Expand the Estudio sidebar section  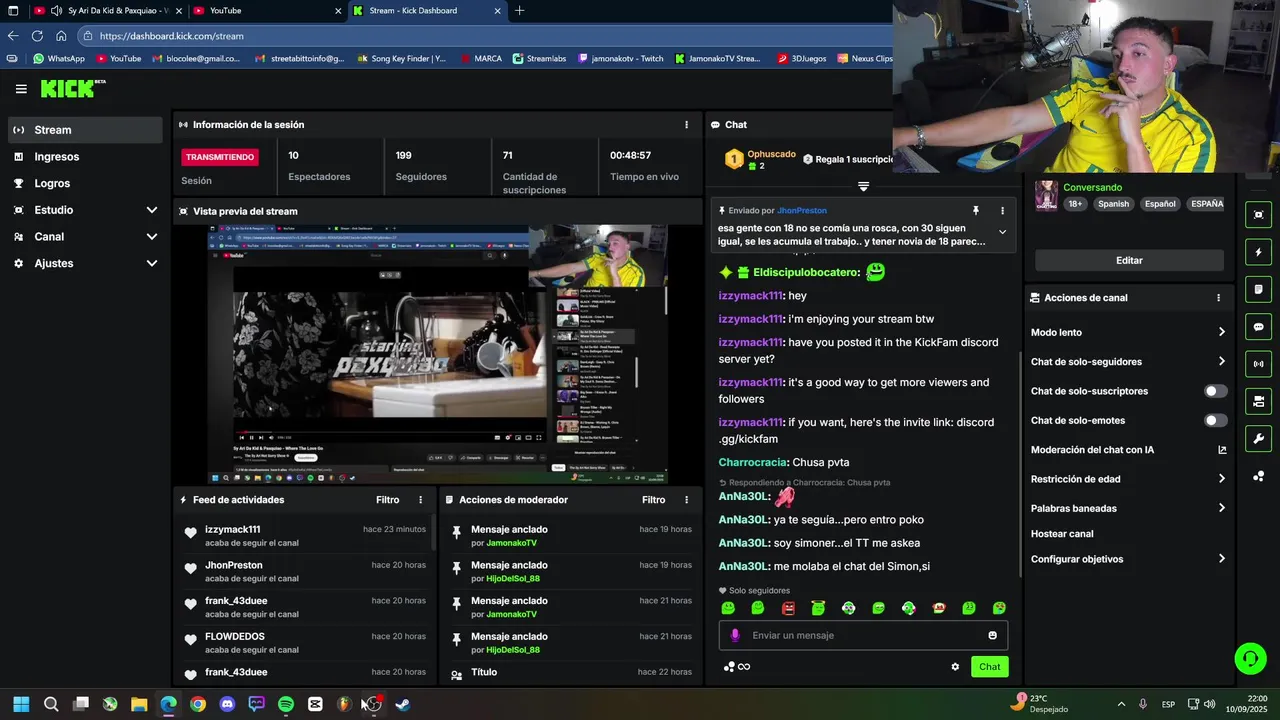[x=152, y=210]
